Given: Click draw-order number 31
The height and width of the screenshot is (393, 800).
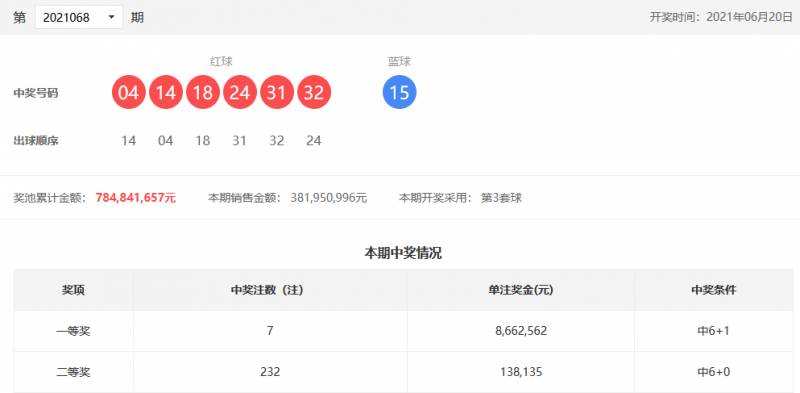Looking at the screenshot, I should pyautogui.click(x=239, y=141).
